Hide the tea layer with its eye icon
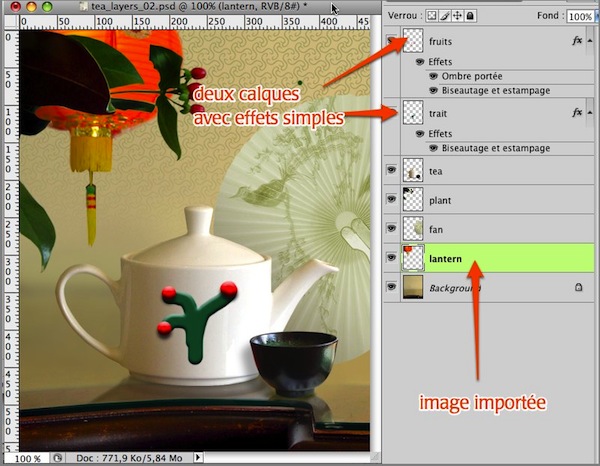600x466 pixels. (x=391, y=171)
